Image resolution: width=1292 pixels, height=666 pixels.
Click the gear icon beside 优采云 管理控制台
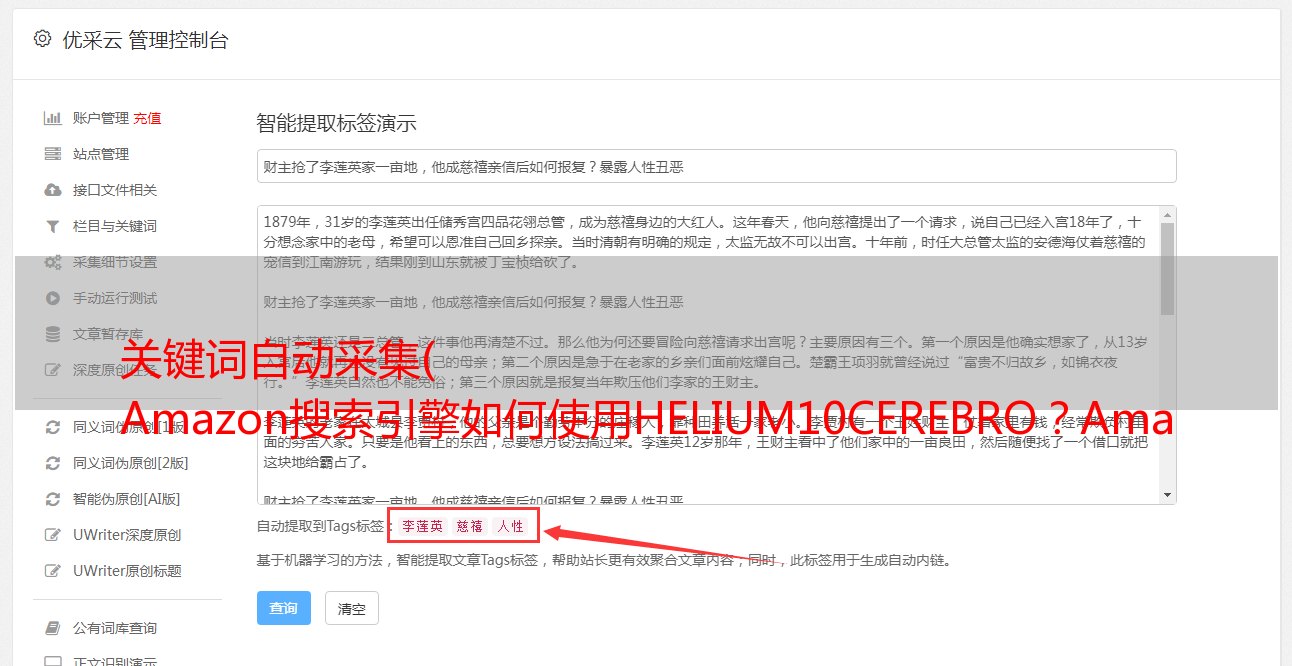tap(42, 39)
